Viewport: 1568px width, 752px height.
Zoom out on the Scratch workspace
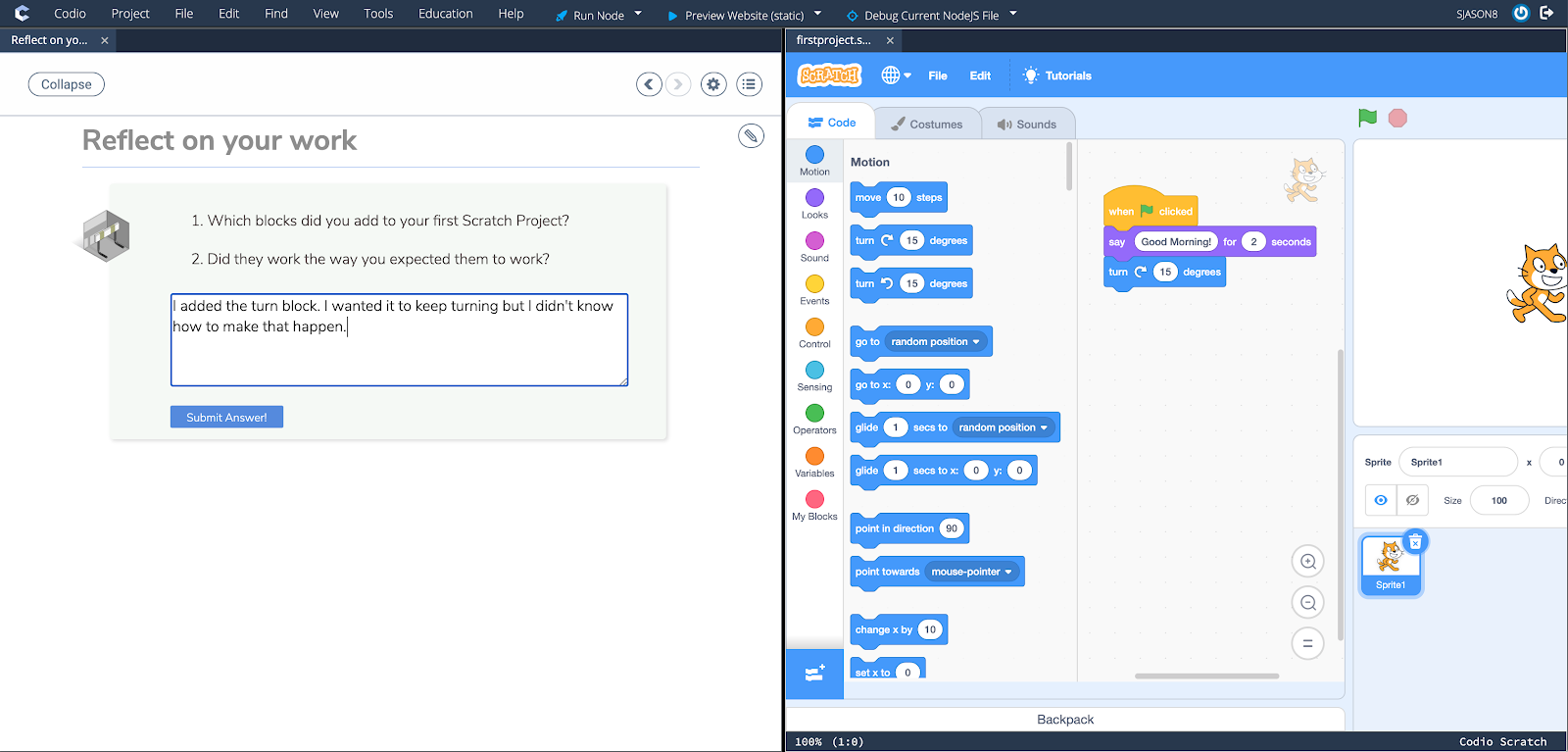click(x=1307, y=603)
